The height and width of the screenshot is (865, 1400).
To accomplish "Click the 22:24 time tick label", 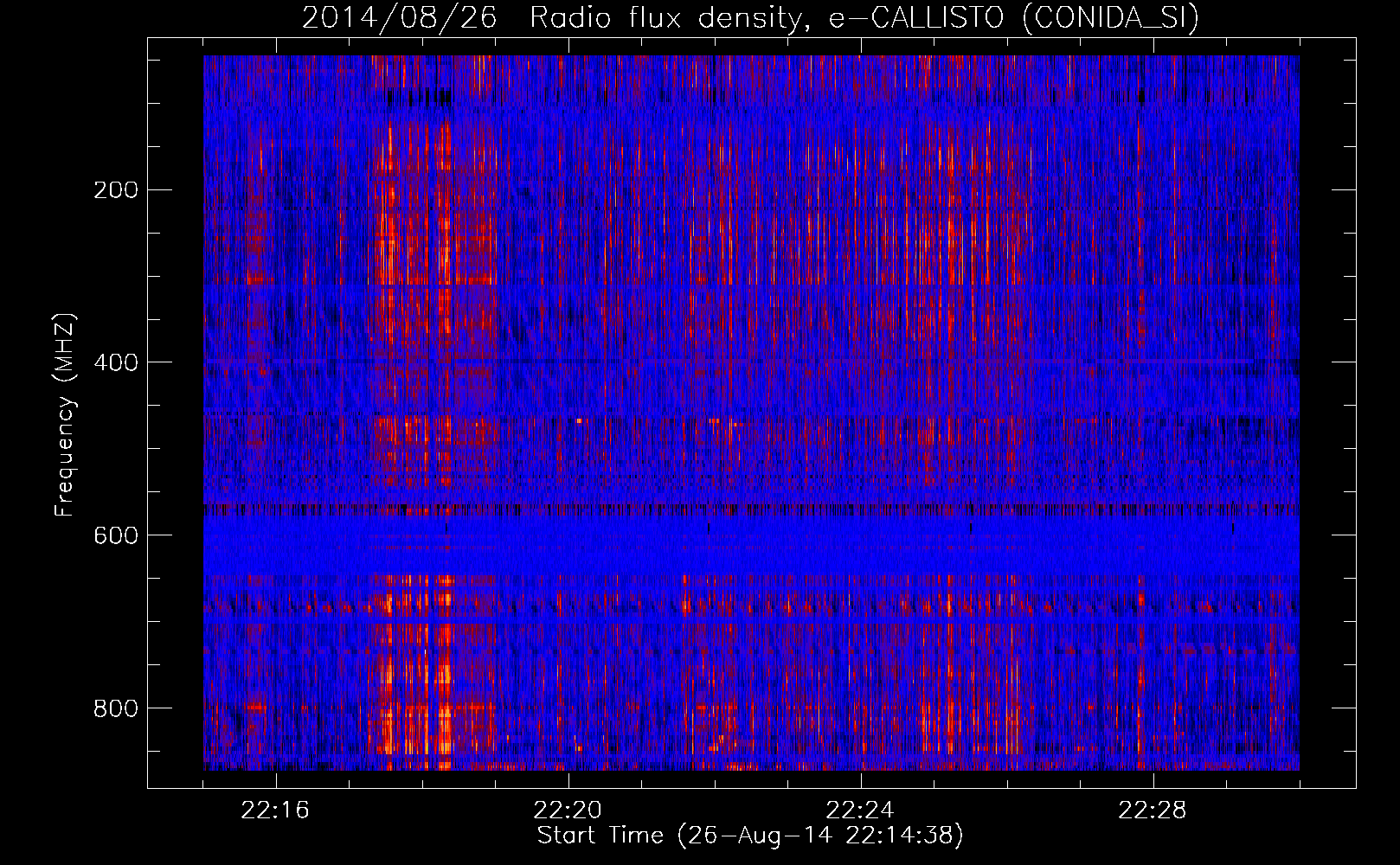I will [860, 811].
